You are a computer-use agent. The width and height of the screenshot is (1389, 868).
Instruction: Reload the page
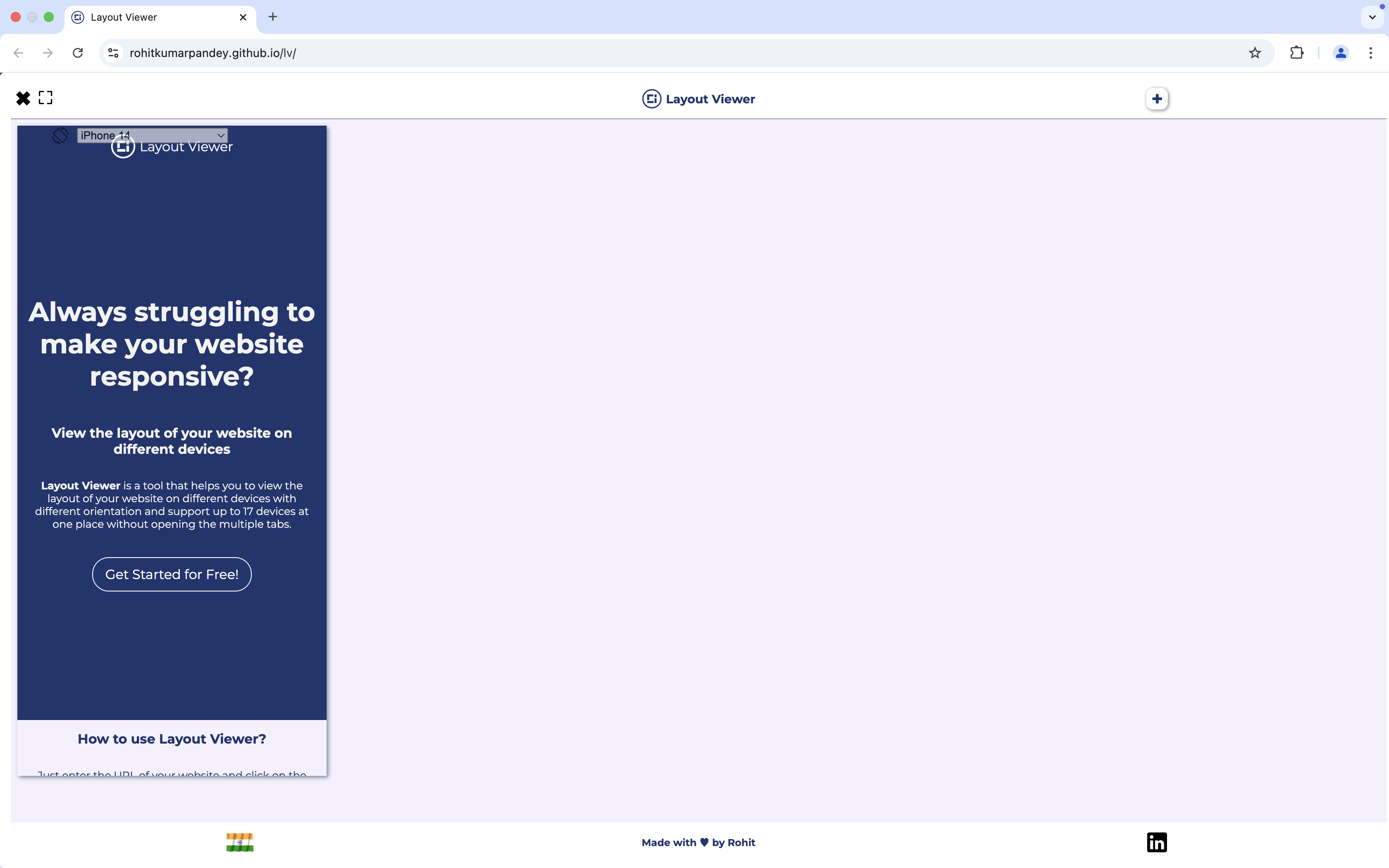coord(78,53)
